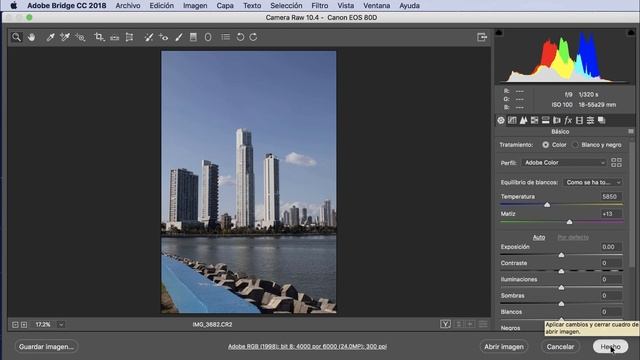Select the Targeted Adjustment tool
The image size is (640, 360).
pos(80,37)
